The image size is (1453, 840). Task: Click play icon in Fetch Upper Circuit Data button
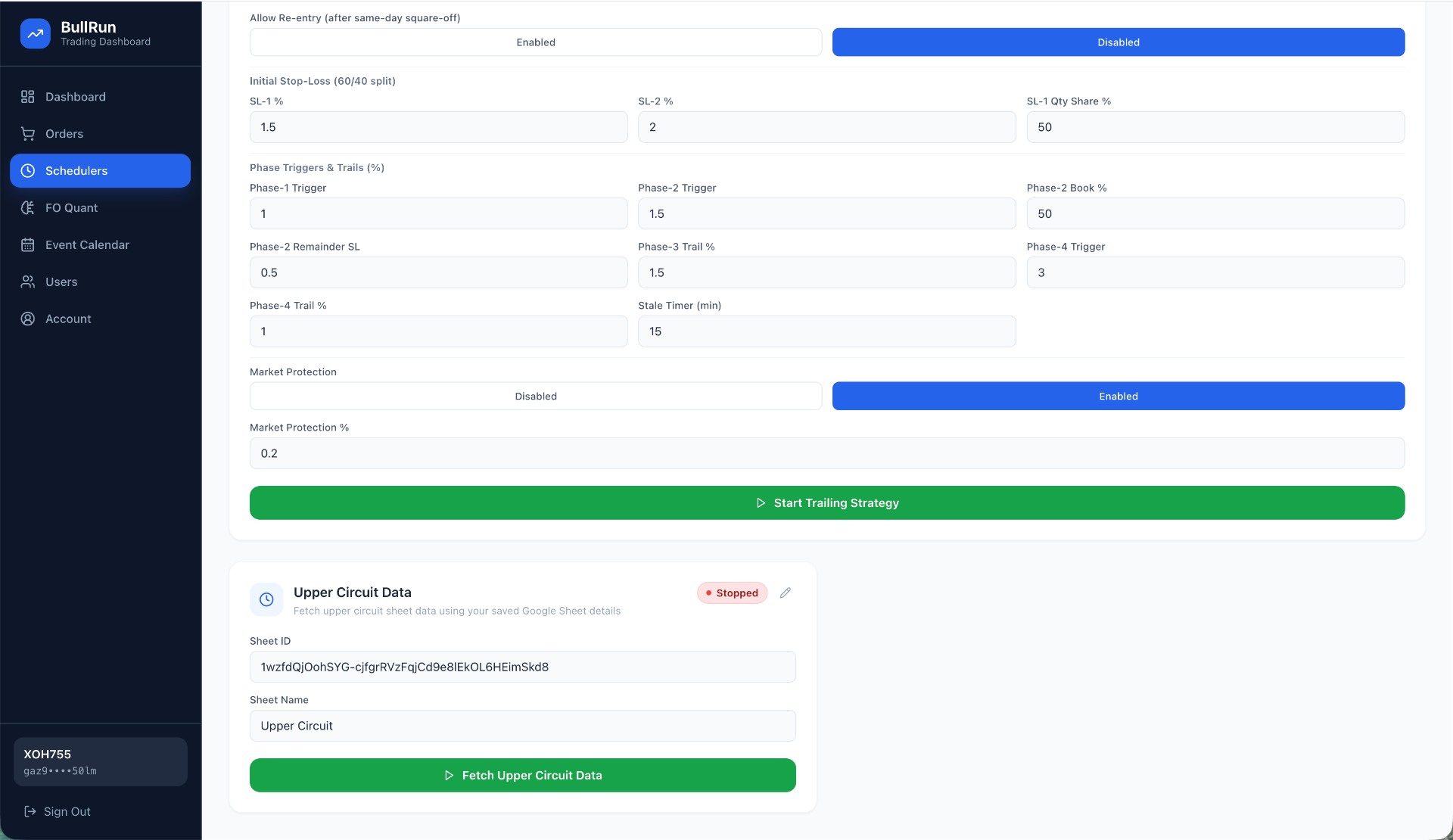449,776
